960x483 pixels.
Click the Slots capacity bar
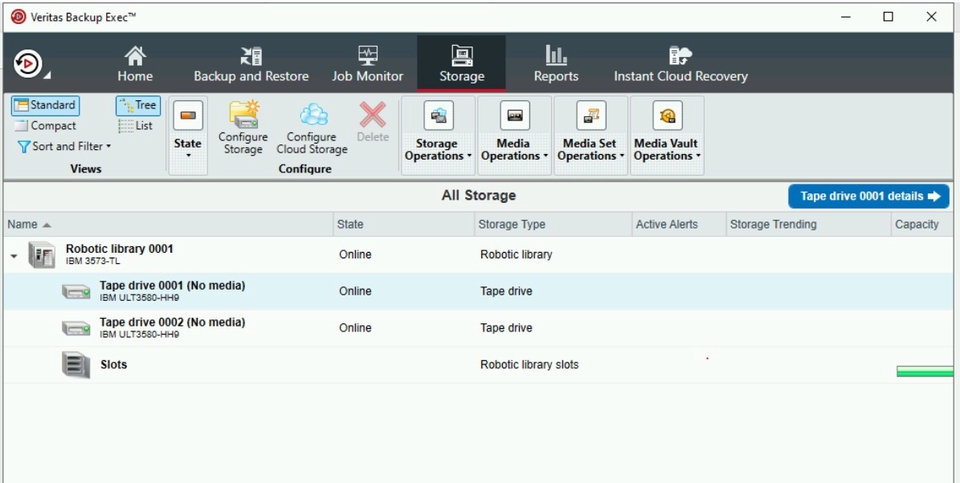(925, 371)
